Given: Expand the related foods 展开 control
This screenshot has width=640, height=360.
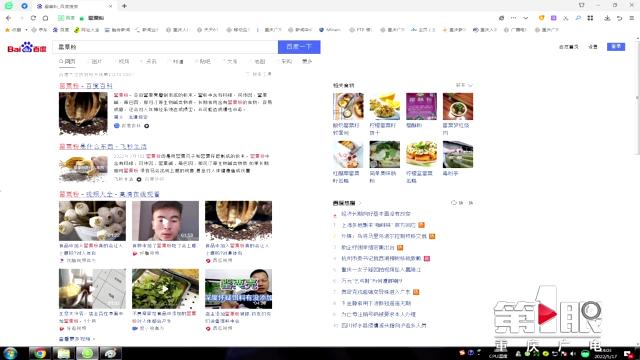Looking at the screenshot, I should tap(464, 85).
